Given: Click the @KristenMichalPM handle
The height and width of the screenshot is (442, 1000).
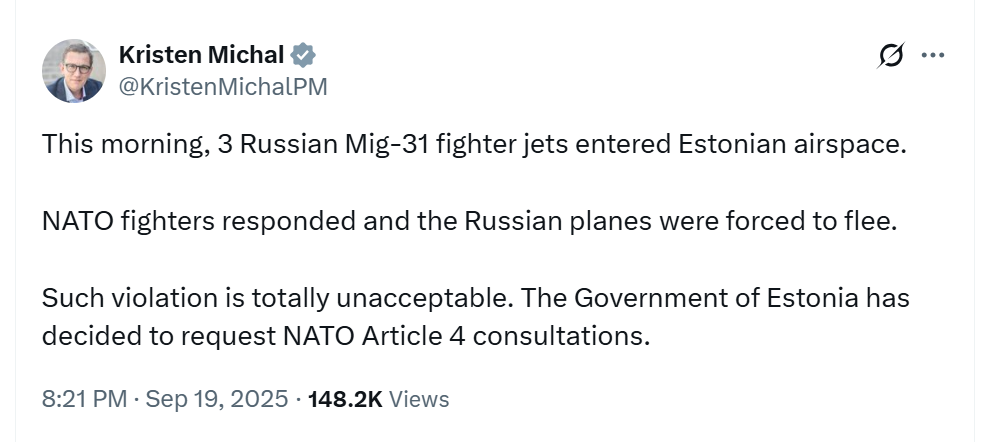Looking at the screenshot, I should pos(223,87).
